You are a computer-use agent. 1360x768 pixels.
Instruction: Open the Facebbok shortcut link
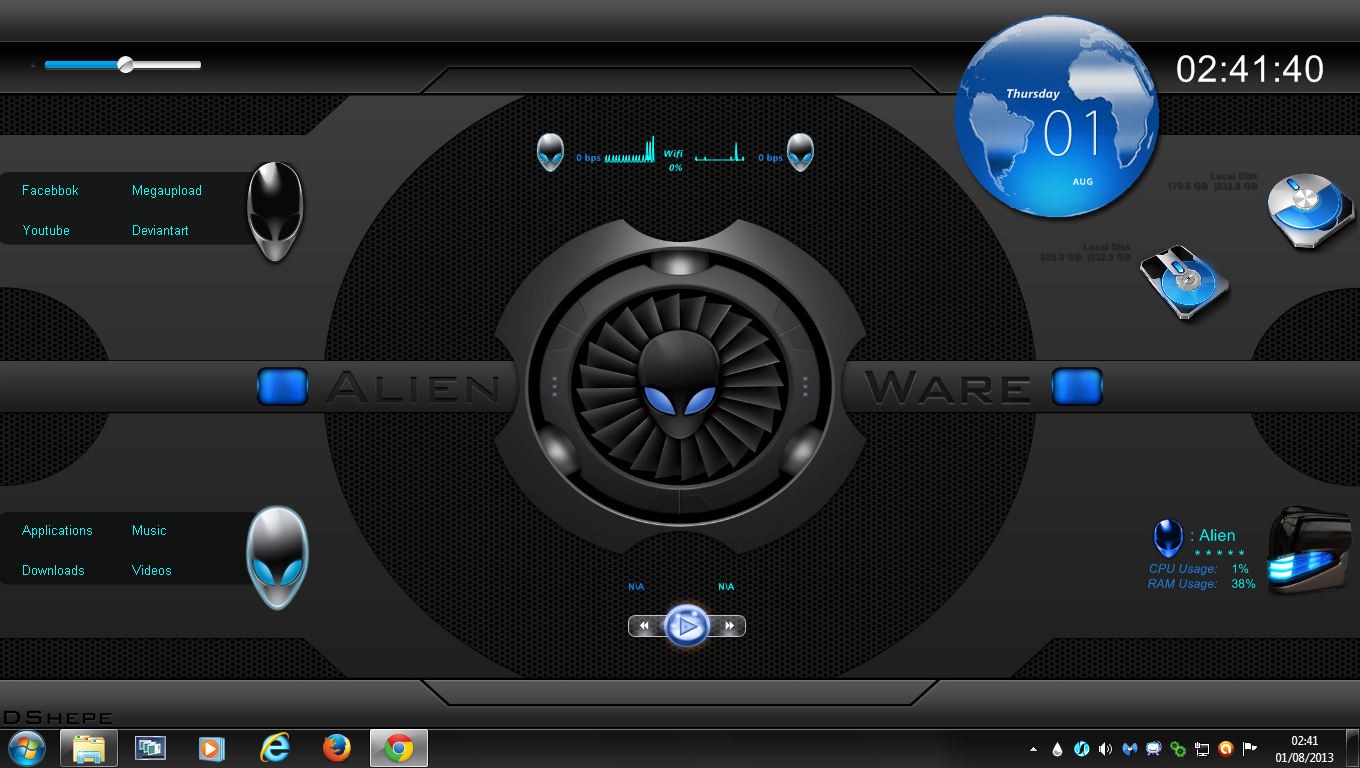pyautogui.click(x=50, y=190)
